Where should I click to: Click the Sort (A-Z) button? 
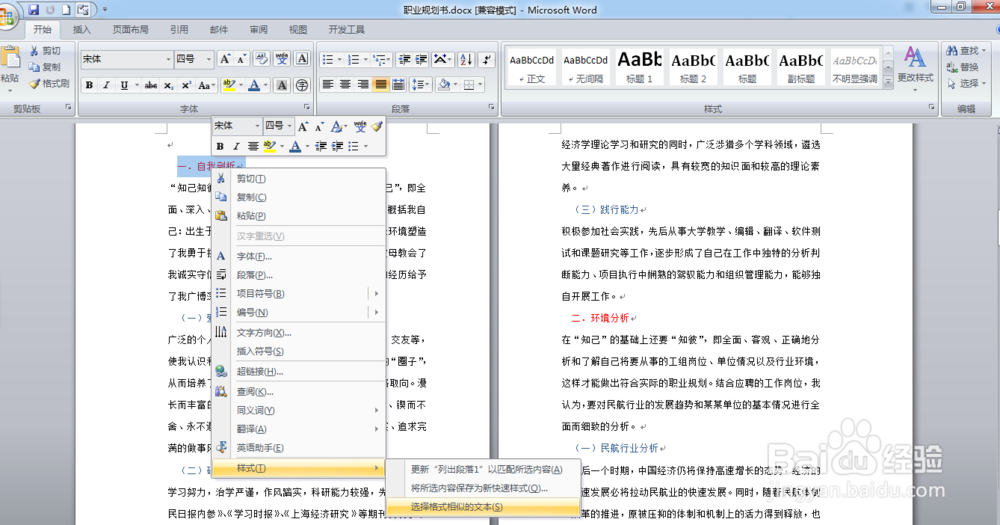pyautogui.click(x=466, y=59)
